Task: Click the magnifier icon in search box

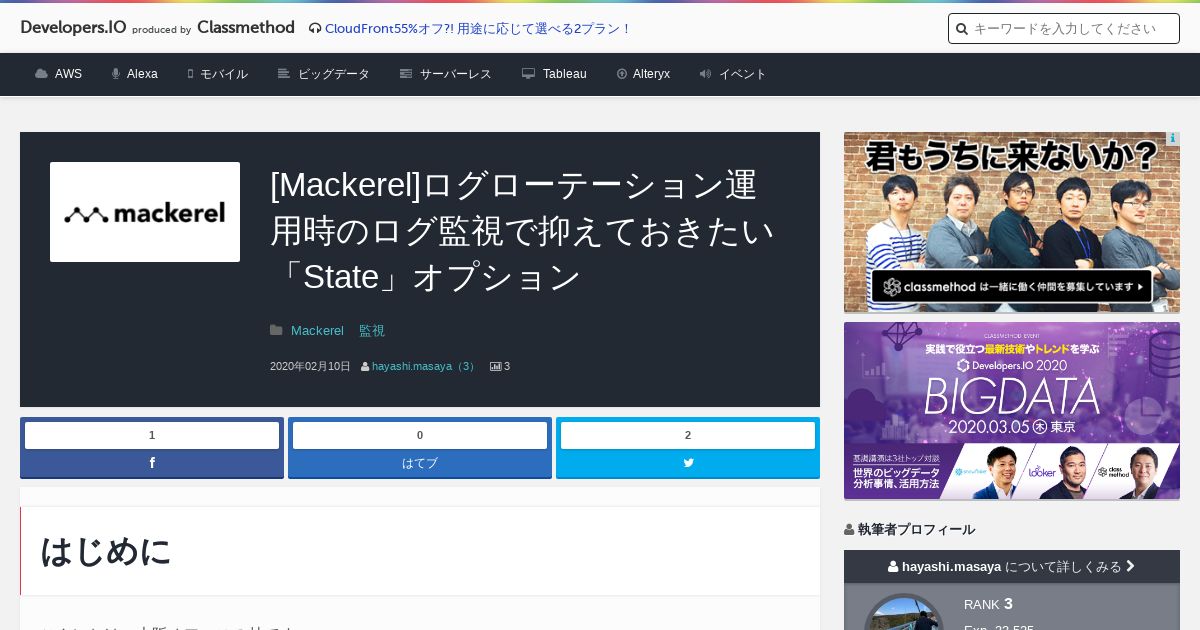Action: coord(962,29)
